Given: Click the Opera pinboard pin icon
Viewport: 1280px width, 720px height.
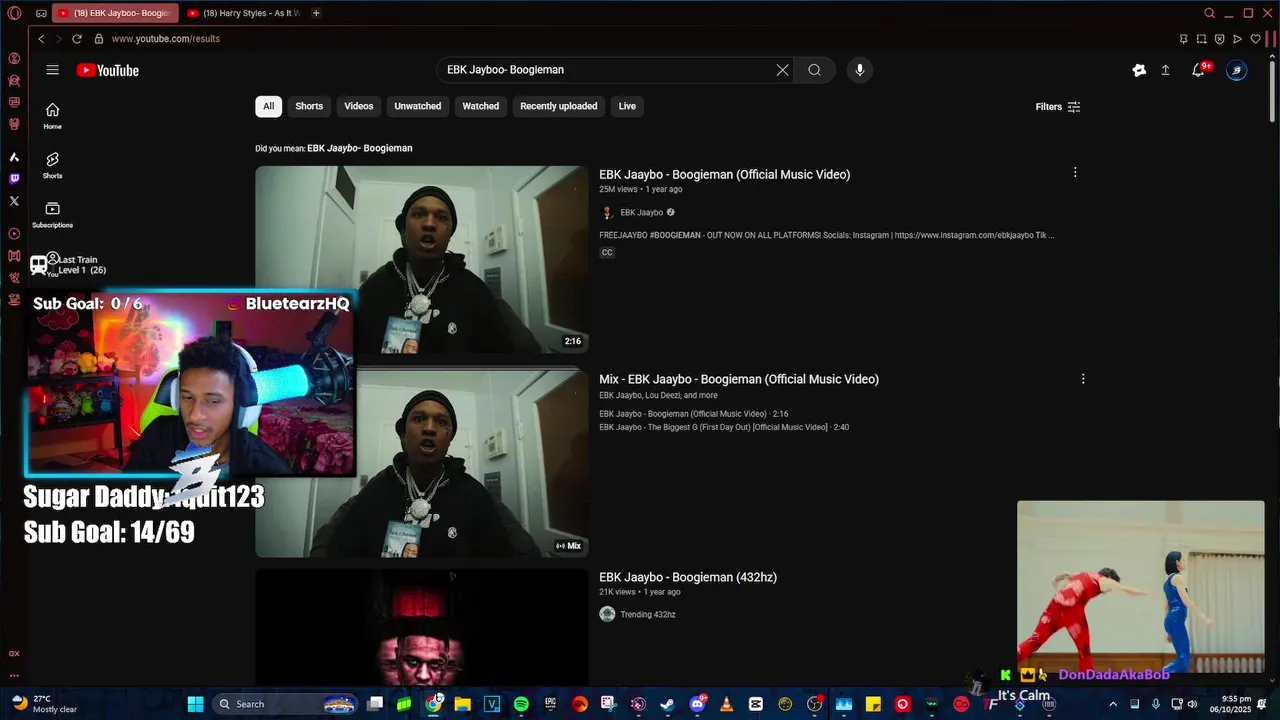Looking at the screenshot, I should (x=1183, y=39).
